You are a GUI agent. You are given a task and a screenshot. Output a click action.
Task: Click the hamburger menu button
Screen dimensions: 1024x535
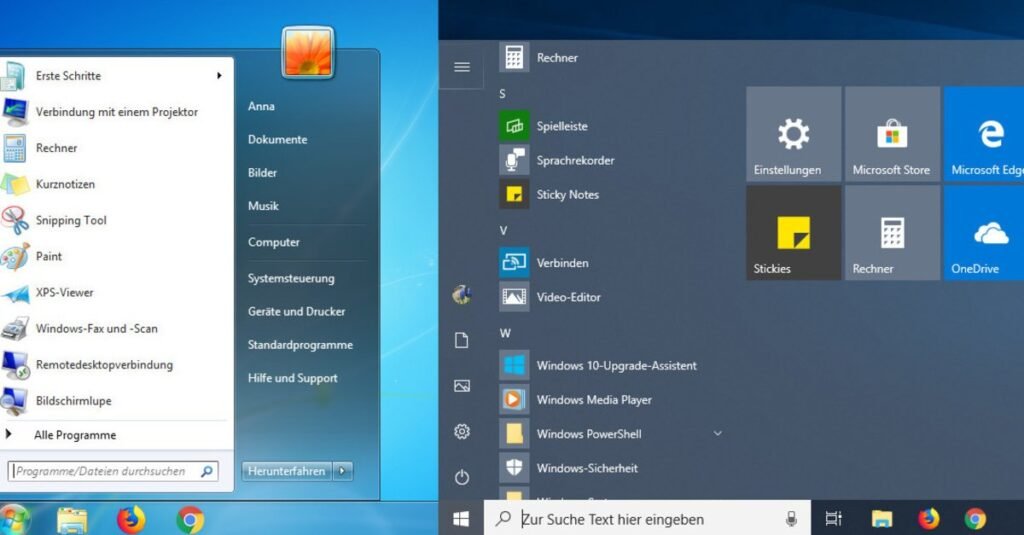[x=462, y=67]
